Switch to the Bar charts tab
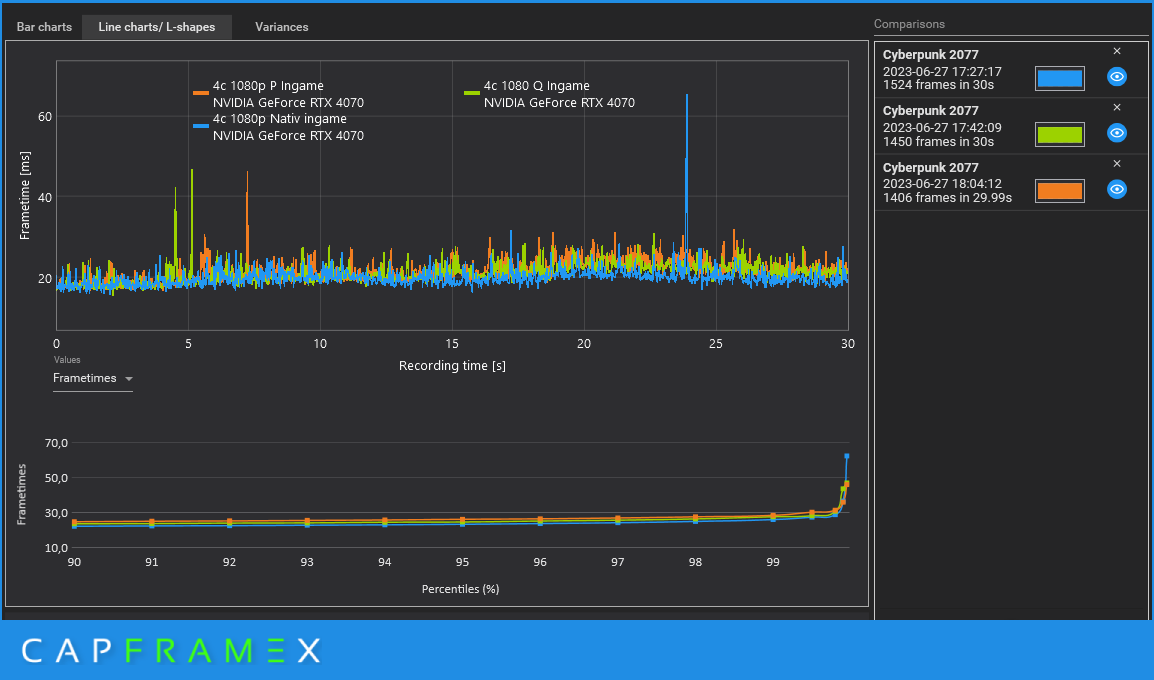The height and width of the screenshot is (680, 1154). (44, 26)
